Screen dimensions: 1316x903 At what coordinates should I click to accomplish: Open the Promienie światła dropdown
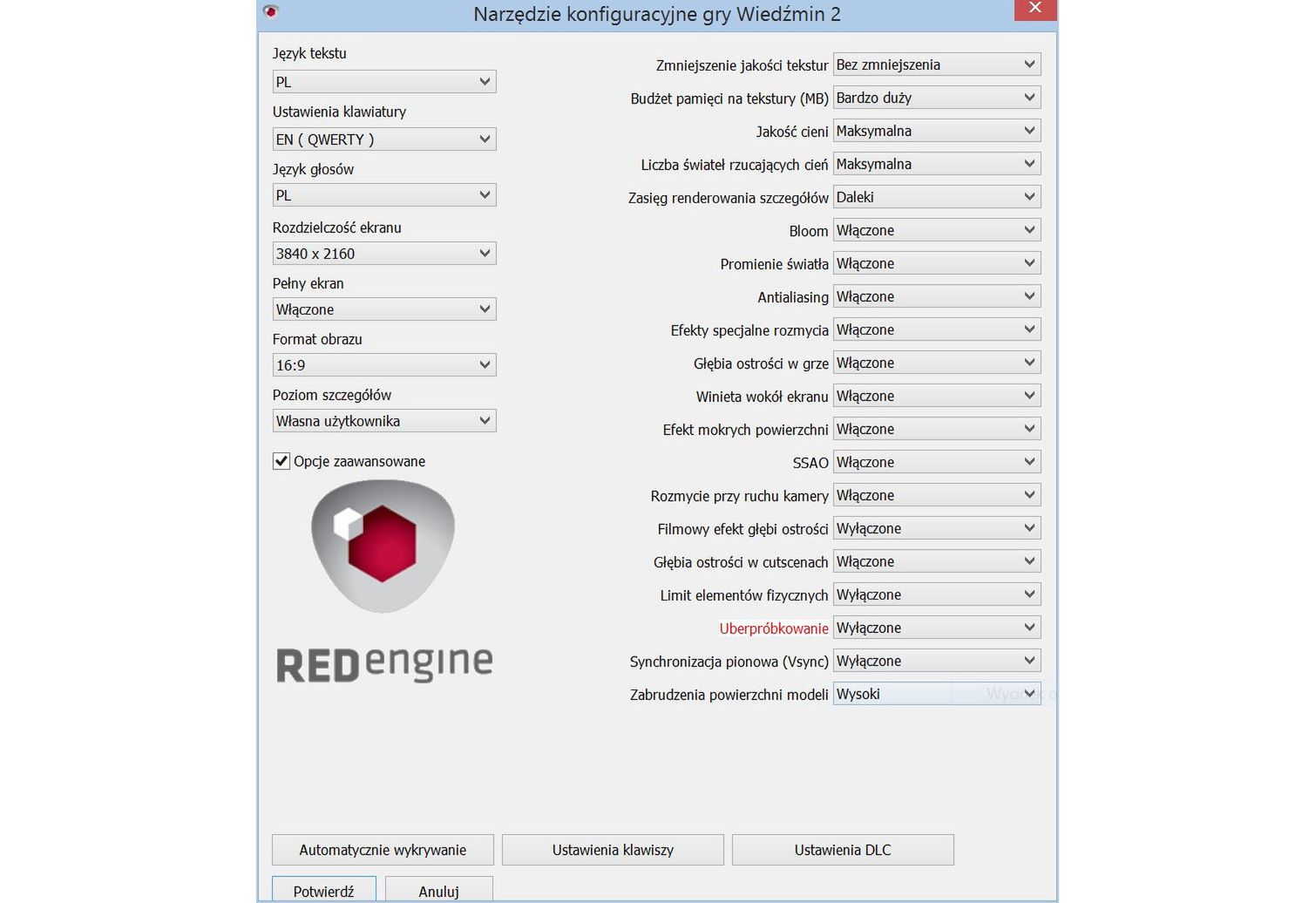pos(937,263)
